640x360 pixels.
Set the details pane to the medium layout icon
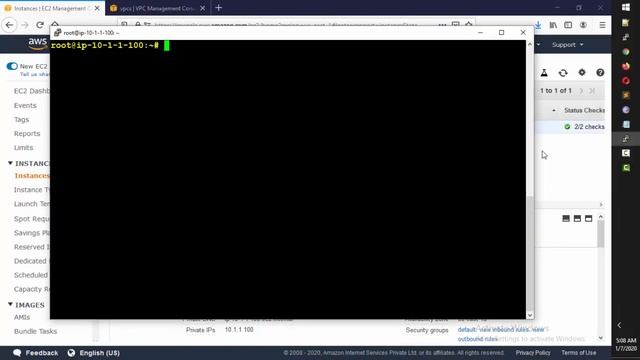pyautogui.click(x=577, y=219)
